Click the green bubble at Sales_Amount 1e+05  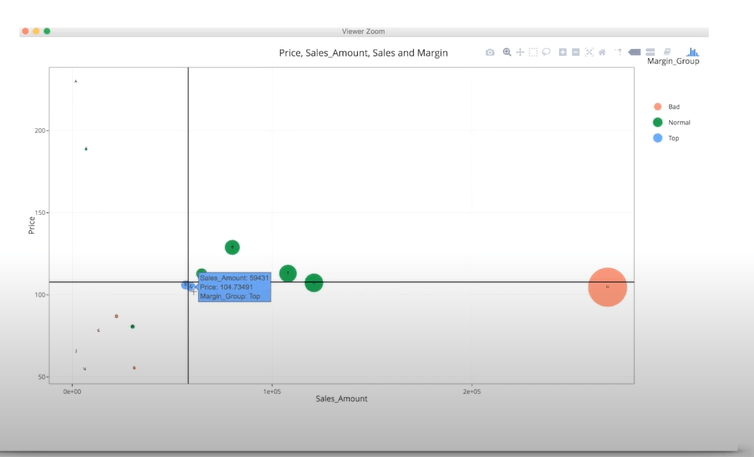click(x=288, y=273)
